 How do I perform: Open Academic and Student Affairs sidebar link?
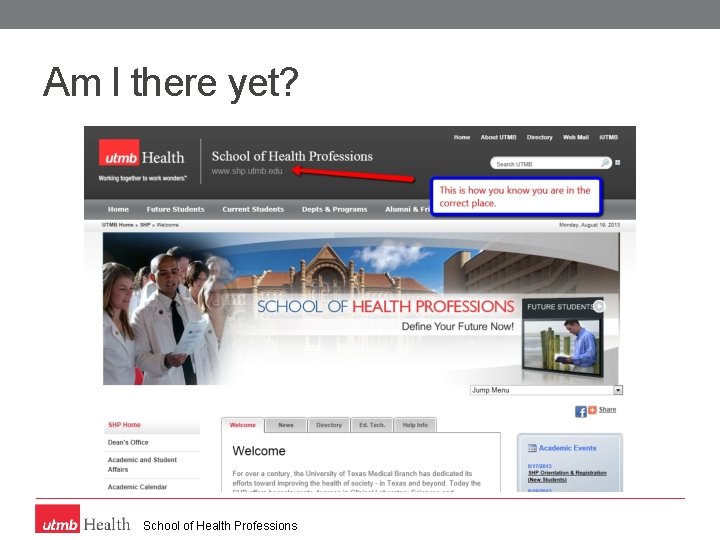click(x=142, y=465)
